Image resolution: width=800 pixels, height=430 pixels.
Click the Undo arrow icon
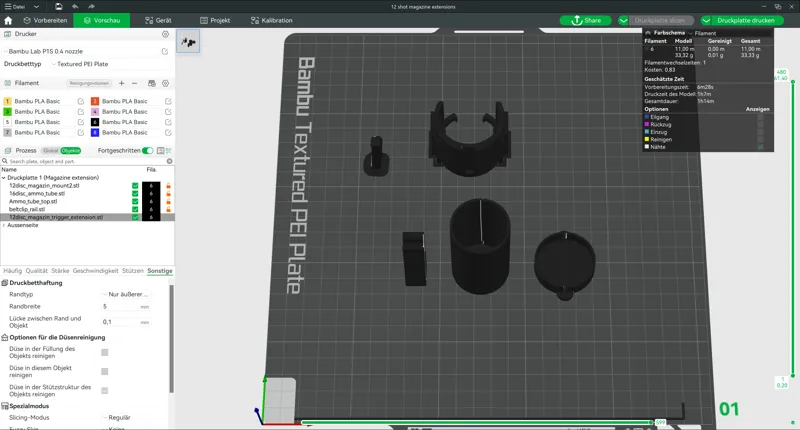(75, 7)
